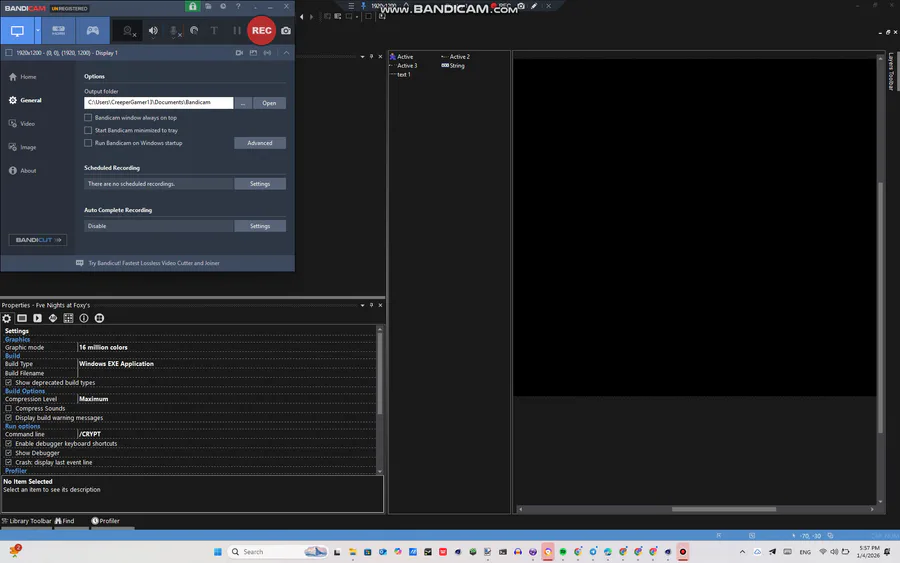Open Values tab icon in Properties panel
Screen dimensions: 900x563
click(x=53, y=319)
